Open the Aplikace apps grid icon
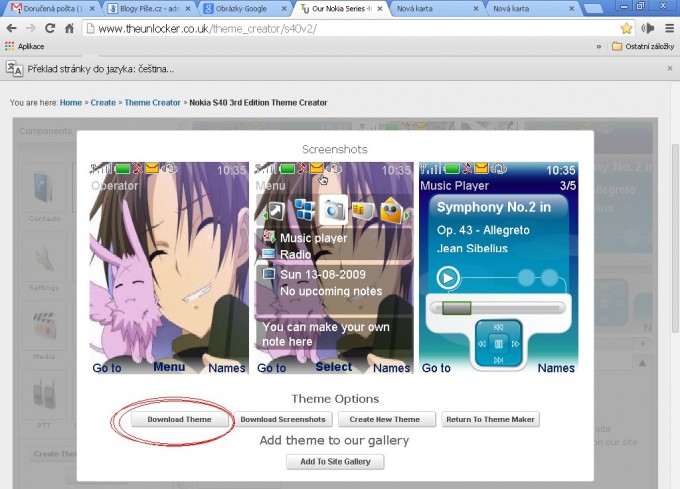The height and width of the screenshot is (489, 680). (10, 46)
